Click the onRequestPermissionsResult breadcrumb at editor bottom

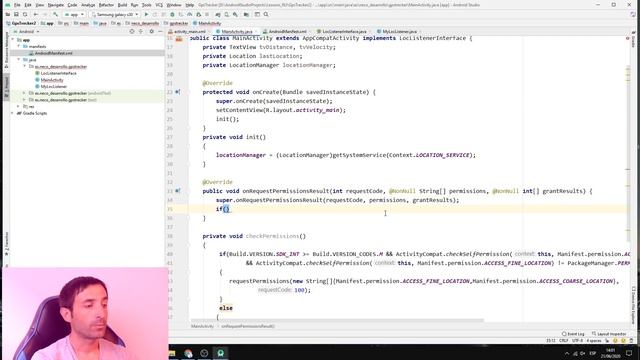(248, 326)
